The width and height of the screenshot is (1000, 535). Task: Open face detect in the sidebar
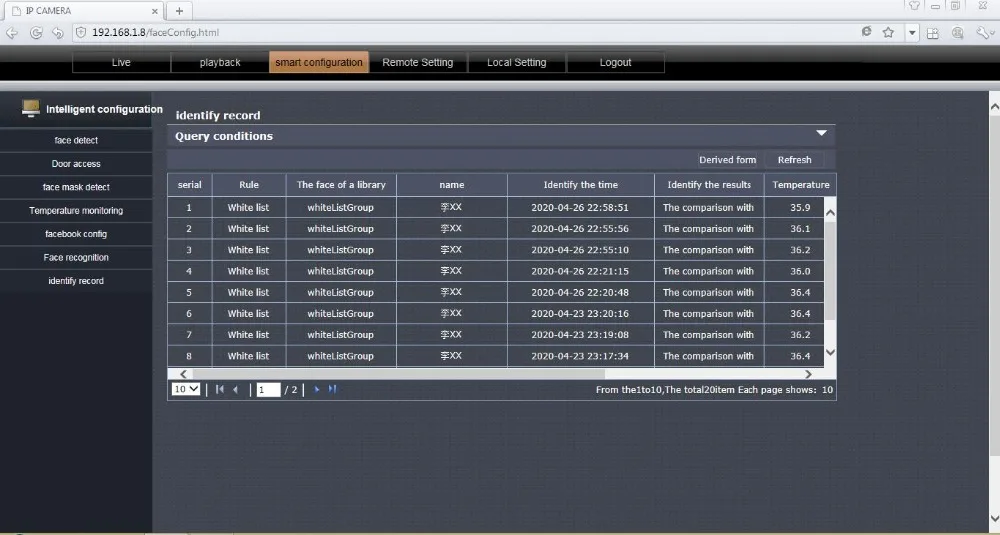pyautogui.click(x=76, y=140)
